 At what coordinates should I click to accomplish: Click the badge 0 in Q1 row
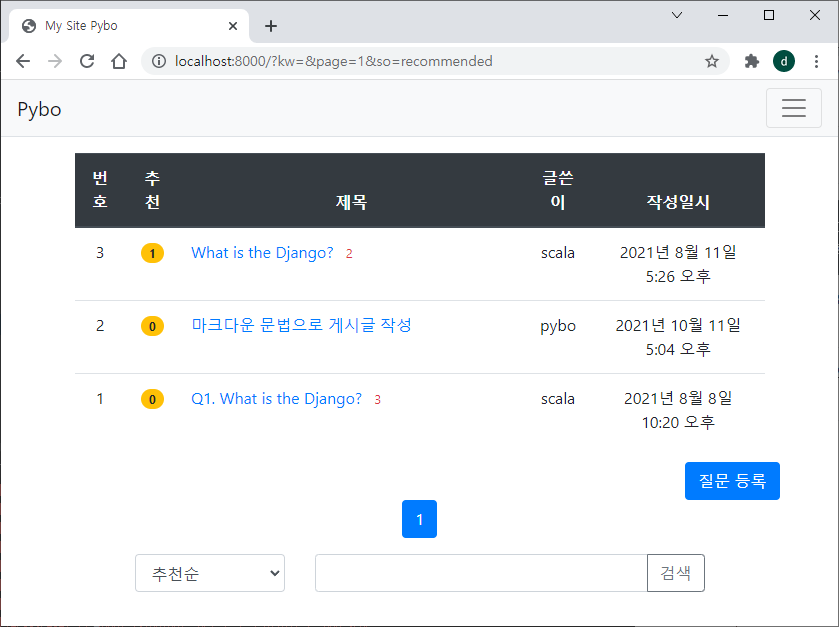point(152,399)
